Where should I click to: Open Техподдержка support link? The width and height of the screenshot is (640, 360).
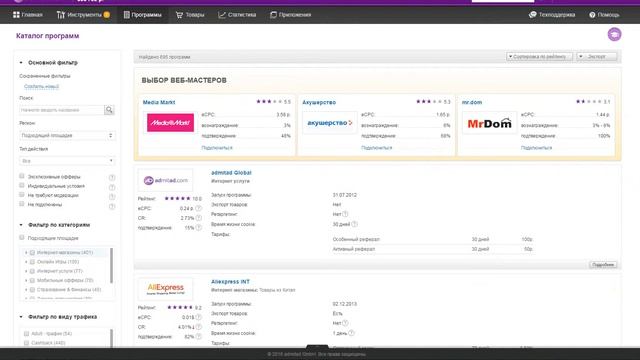click(x=552, y=15)
